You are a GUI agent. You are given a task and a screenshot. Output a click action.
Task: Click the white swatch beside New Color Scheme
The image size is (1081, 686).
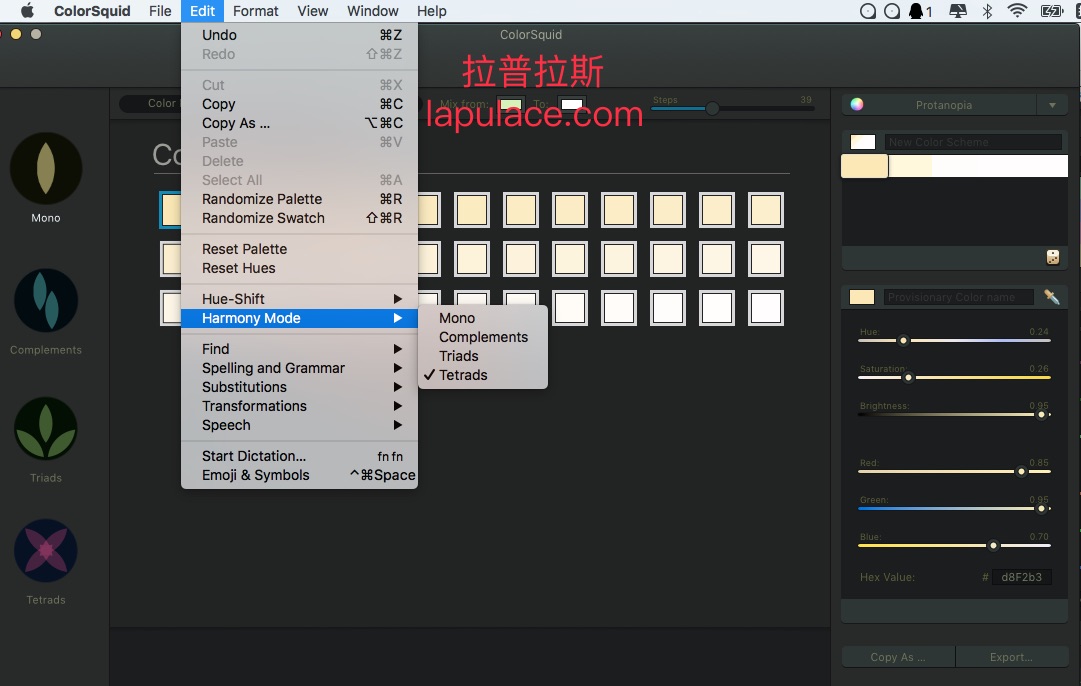tap(862, 142)
